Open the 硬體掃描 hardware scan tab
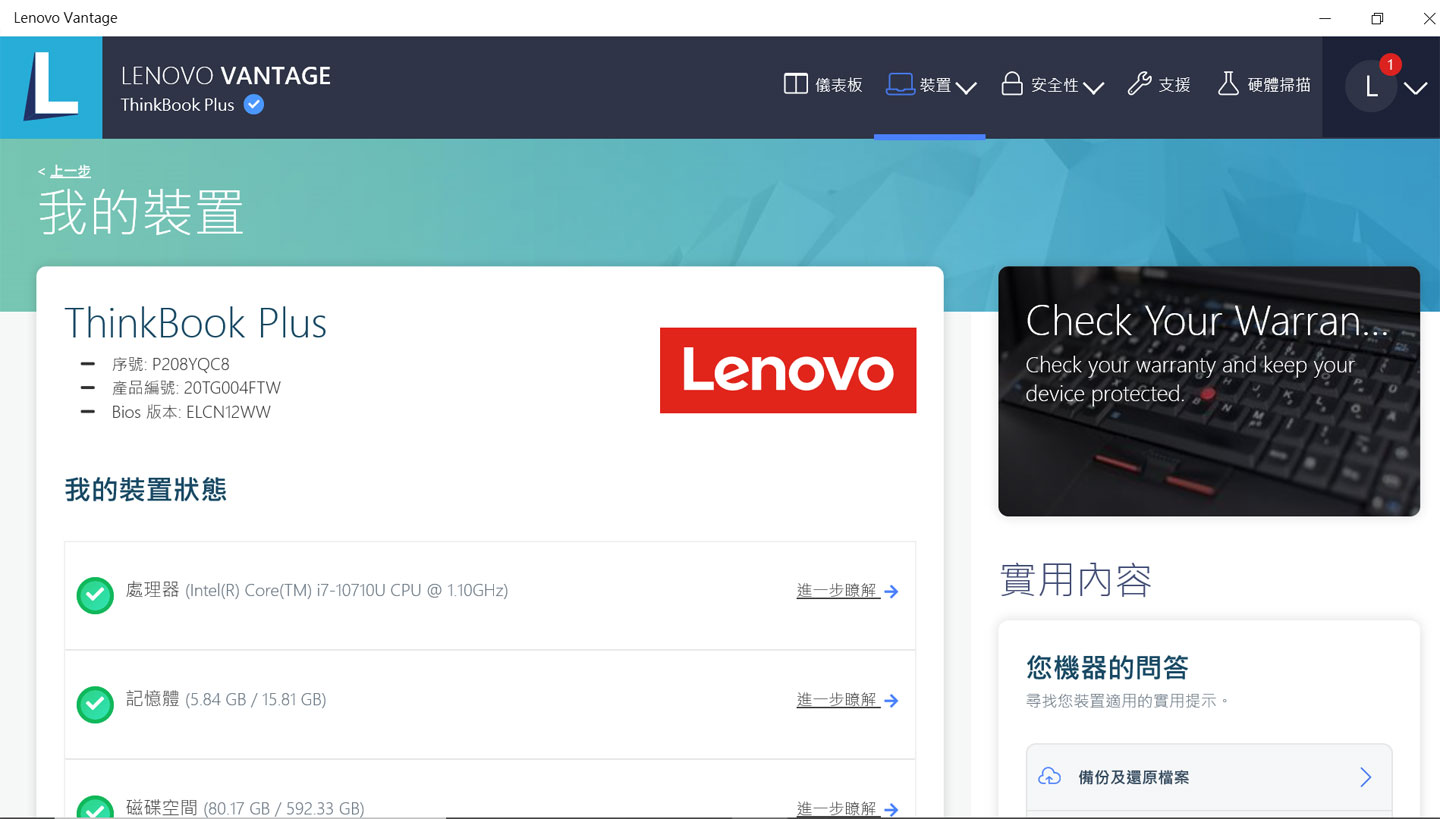Image resolution: width=1440 pixels, height=819 pixels. (x=1264, y=85)
